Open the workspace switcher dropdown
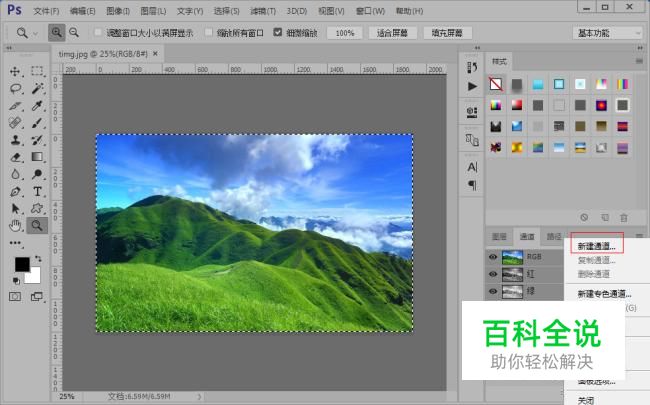This screenshot has height=405, width=650. point(607,33)
